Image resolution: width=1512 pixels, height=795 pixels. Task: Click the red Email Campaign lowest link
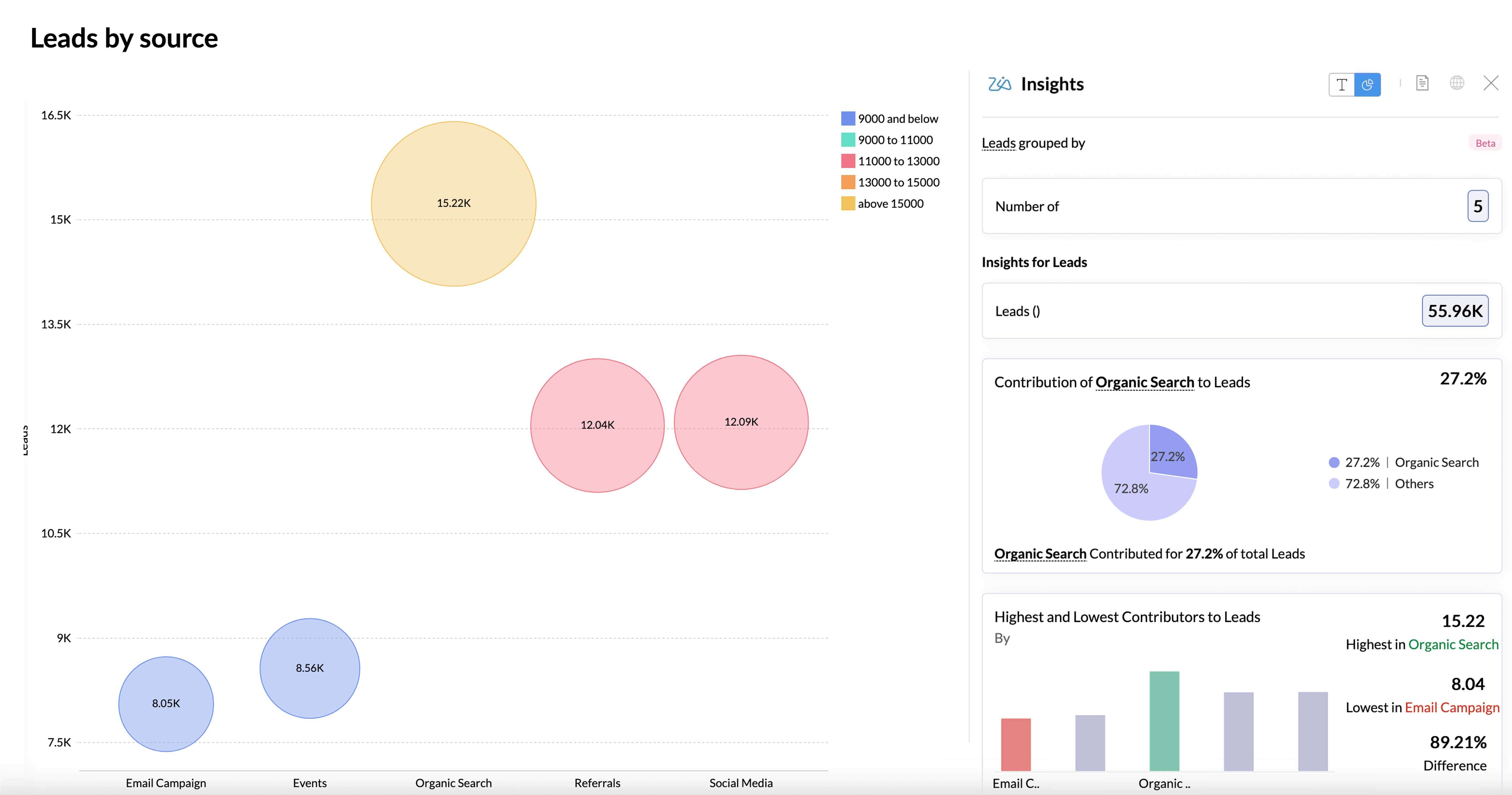pyautogui.click(x=1452, y=708)
